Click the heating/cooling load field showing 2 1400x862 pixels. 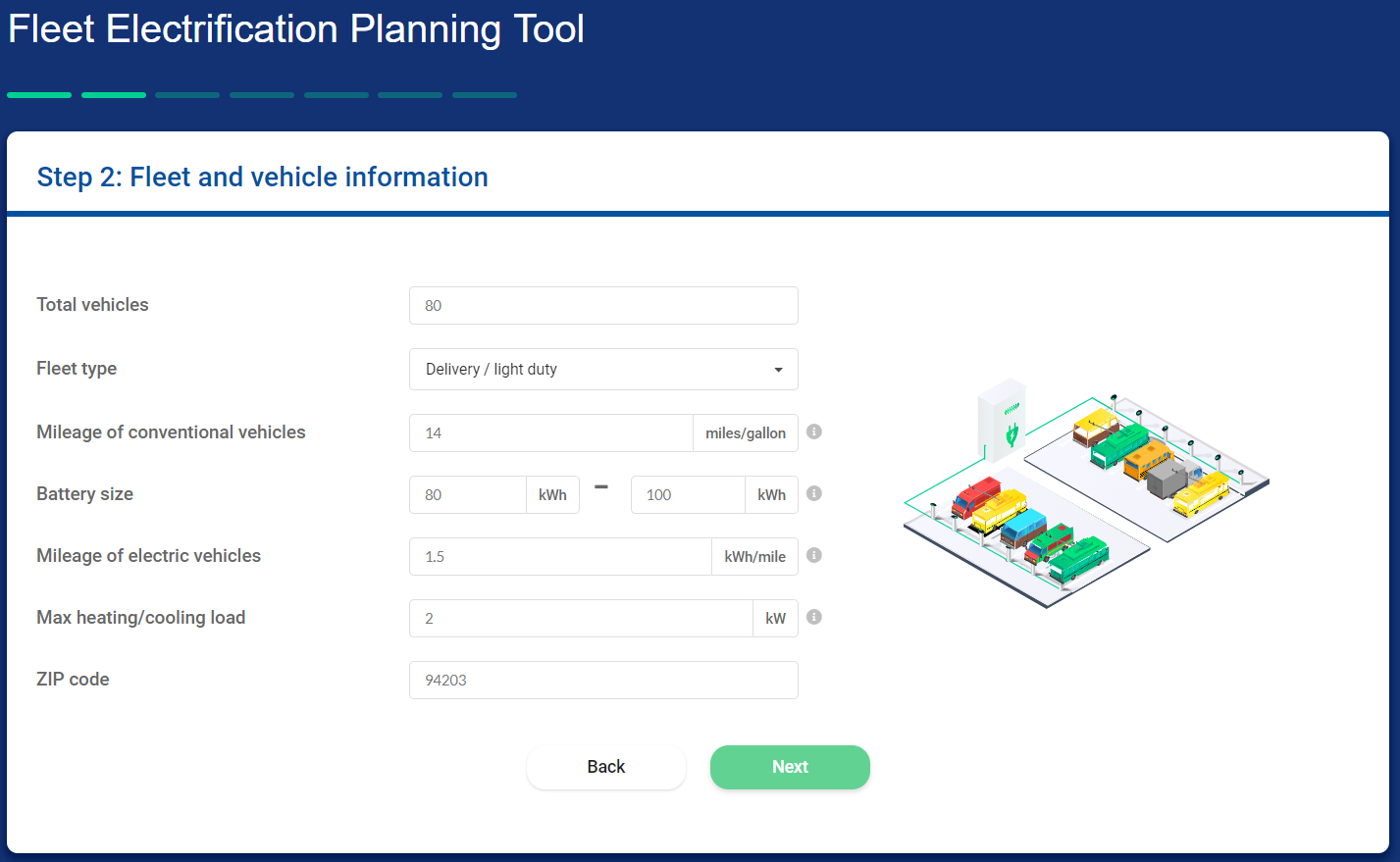coord(581,618)
